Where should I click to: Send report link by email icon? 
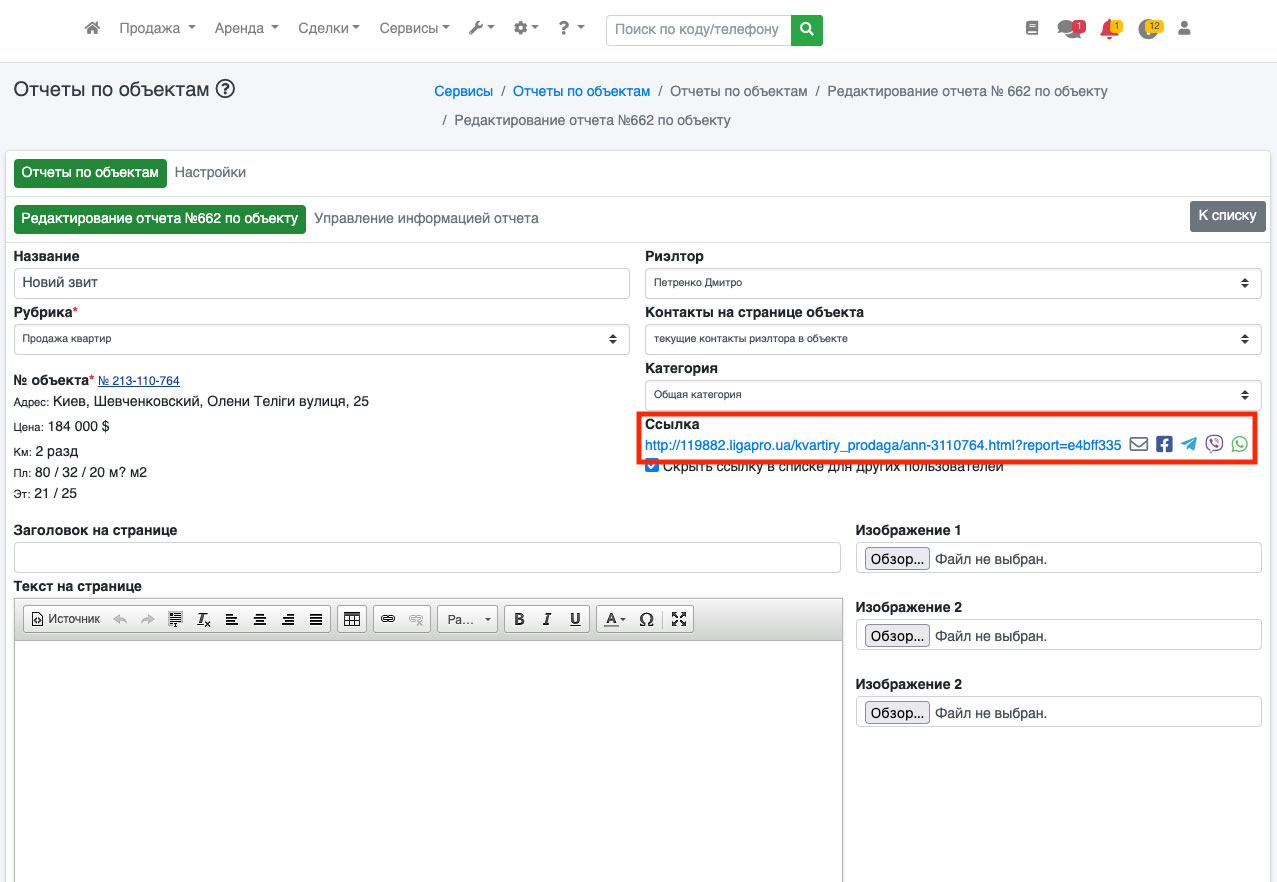coord(1138,444)
